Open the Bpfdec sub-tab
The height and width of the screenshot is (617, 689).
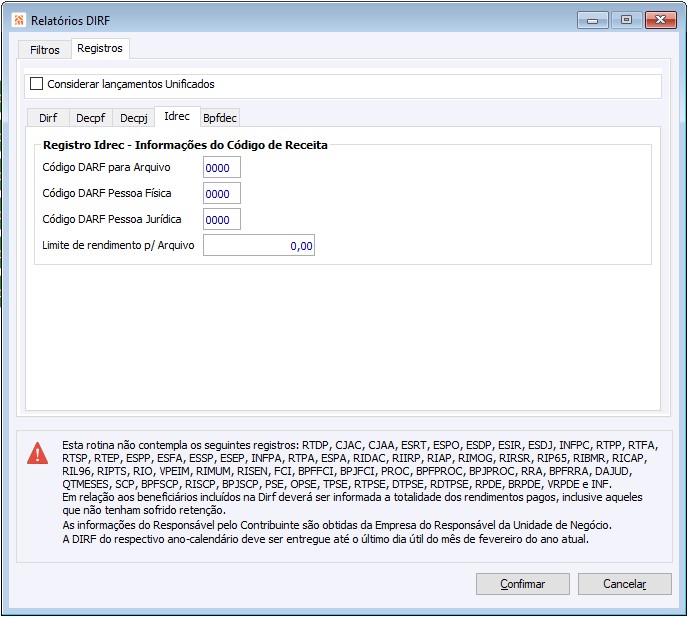[220, 118]
